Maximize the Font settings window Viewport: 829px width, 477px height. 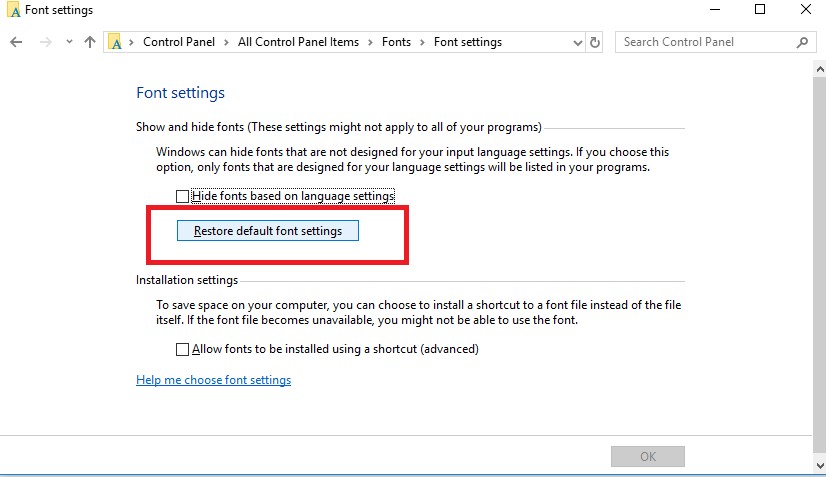[x=760, y=10]
